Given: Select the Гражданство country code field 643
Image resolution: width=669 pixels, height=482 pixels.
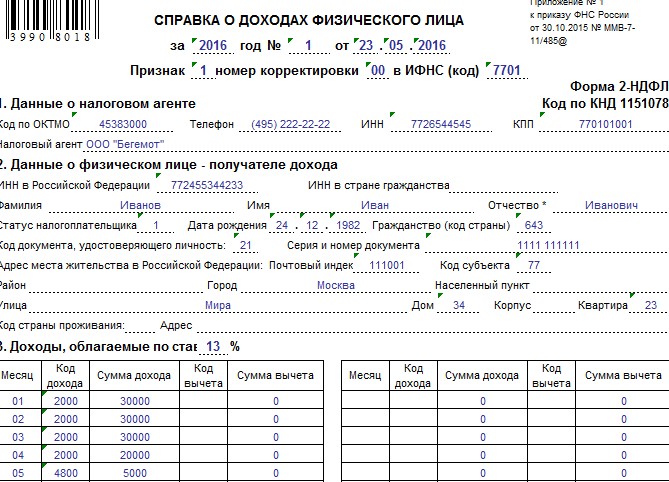Looking at the screenshot, I should (533, 225).
